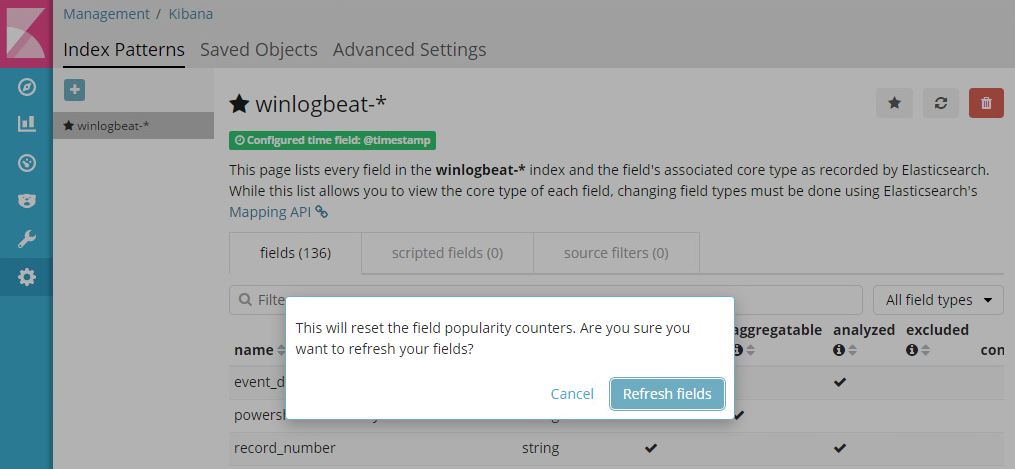The width and height of the screenshot is (1015, 469).
Task: Set winlogbeat-* as default index via star button
Action: [894, 103]
